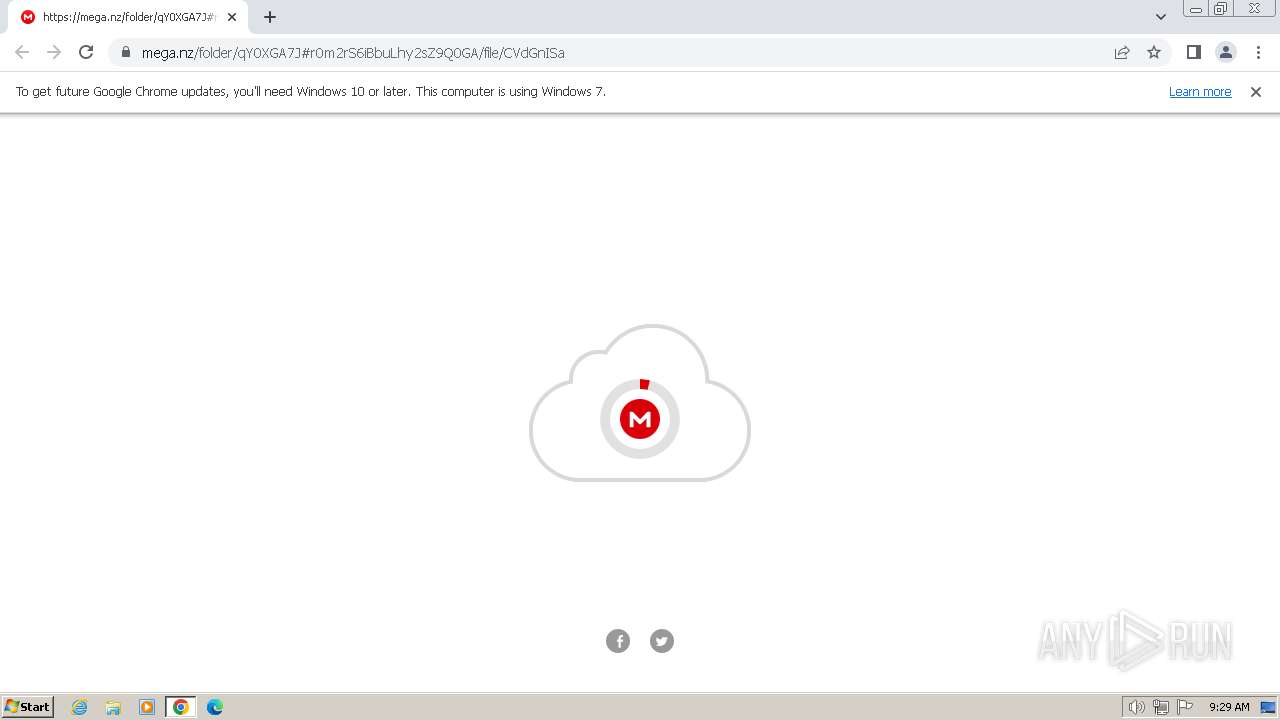This screenshot has height=720, width=1280.
Task: Launch Microsoft Edge from taskbar
Action: 215,707
